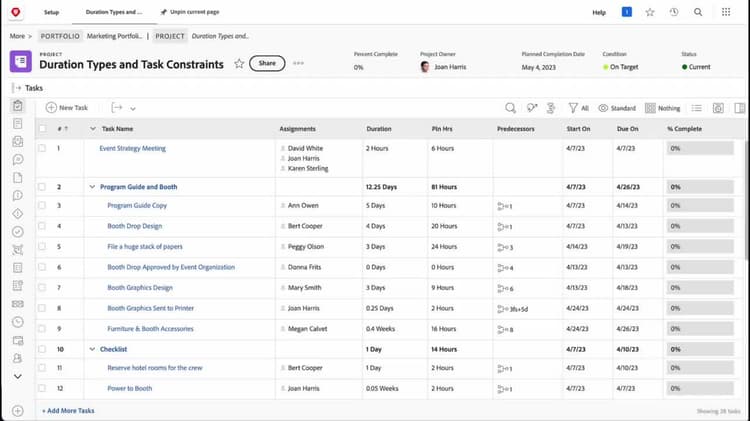Click the Help menu item
Viewport: 750px width, 421px height.
coord(599,12)
